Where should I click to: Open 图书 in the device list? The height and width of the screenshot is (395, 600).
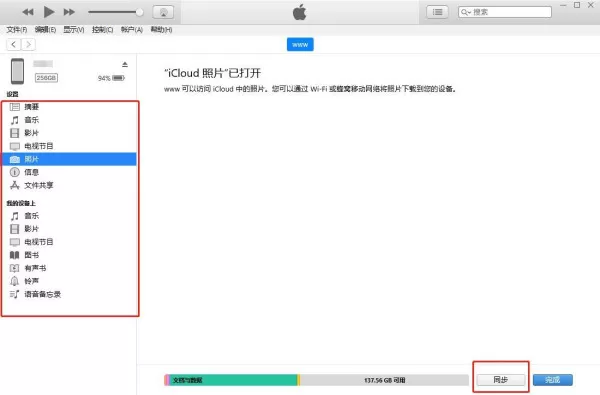(x=69, y=255)
